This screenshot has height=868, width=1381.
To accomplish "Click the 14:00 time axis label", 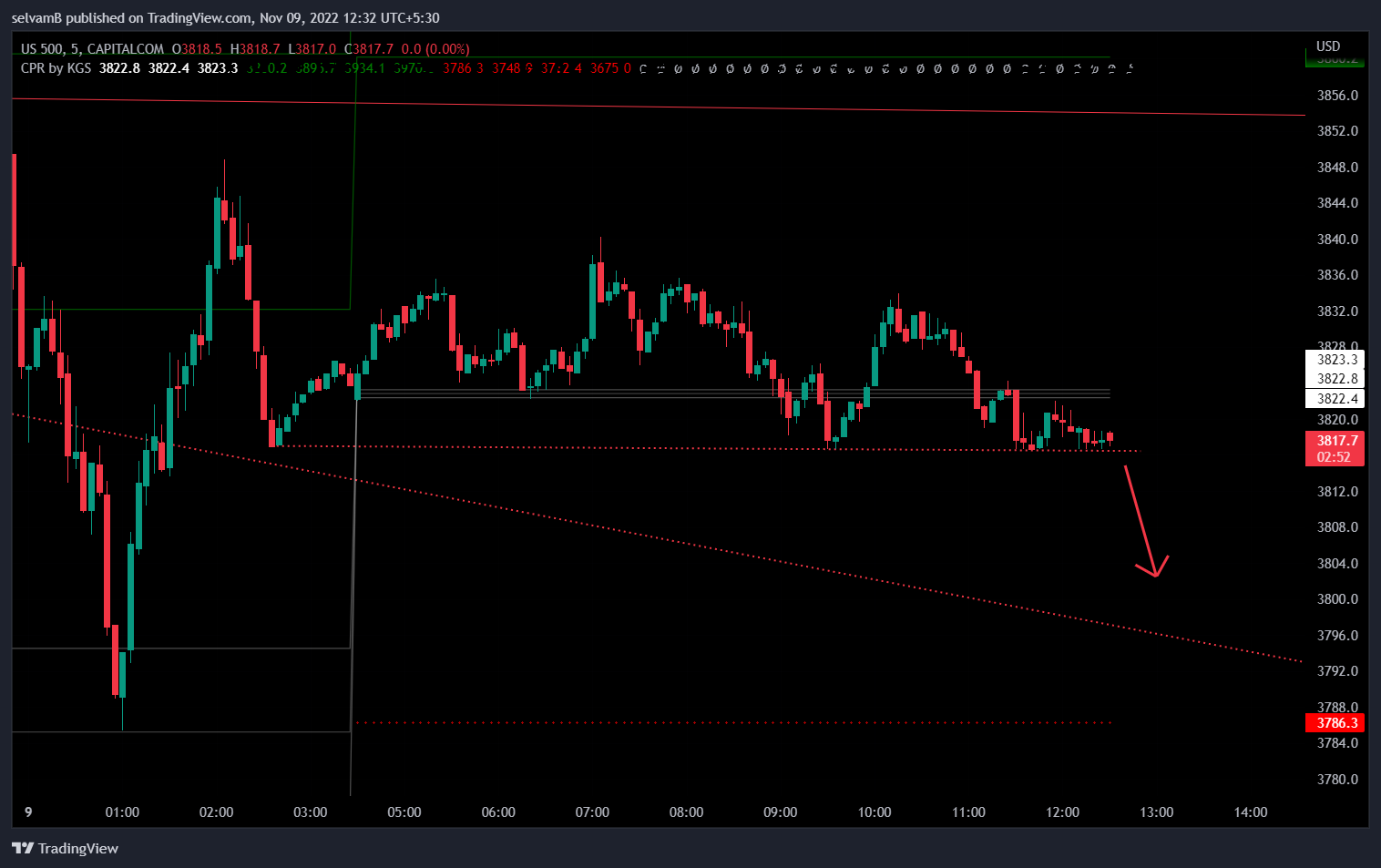I will click(1250, 812).
